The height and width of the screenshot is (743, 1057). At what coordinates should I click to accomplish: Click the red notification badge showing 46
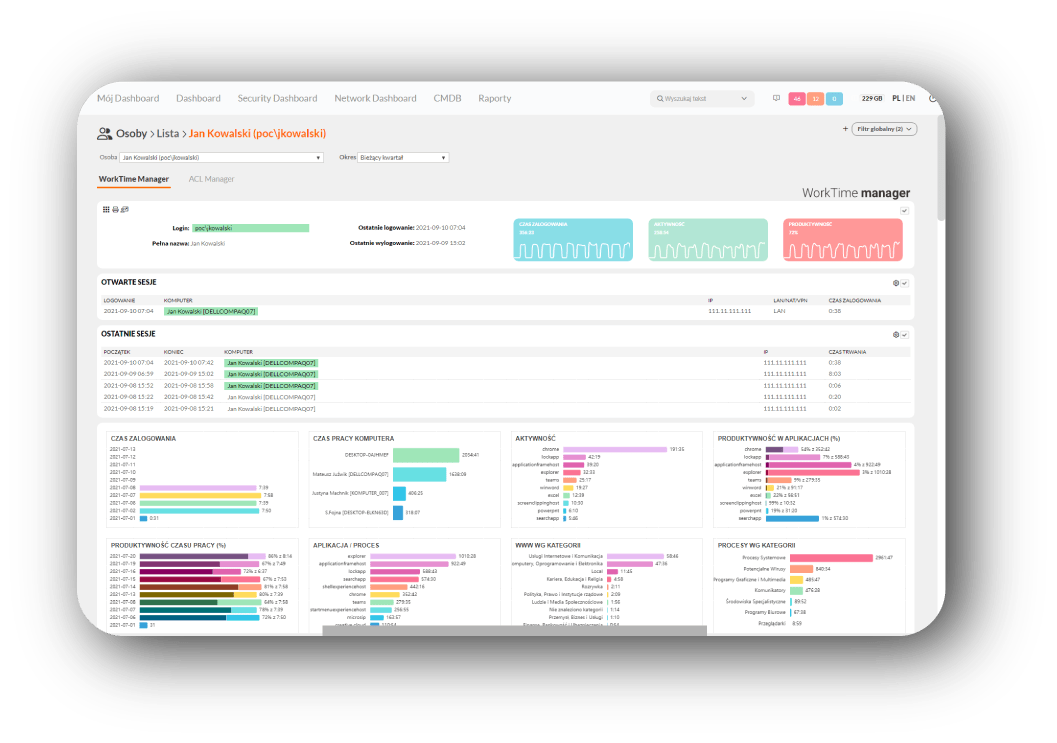click(x=797, y=98)
